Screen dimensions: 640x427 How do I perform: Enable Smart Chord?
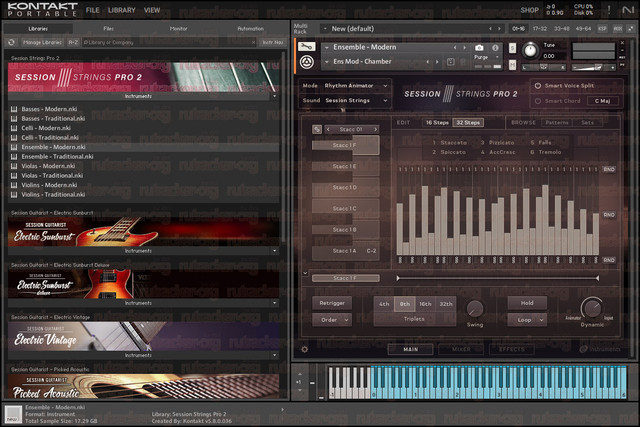coord(538,101)
